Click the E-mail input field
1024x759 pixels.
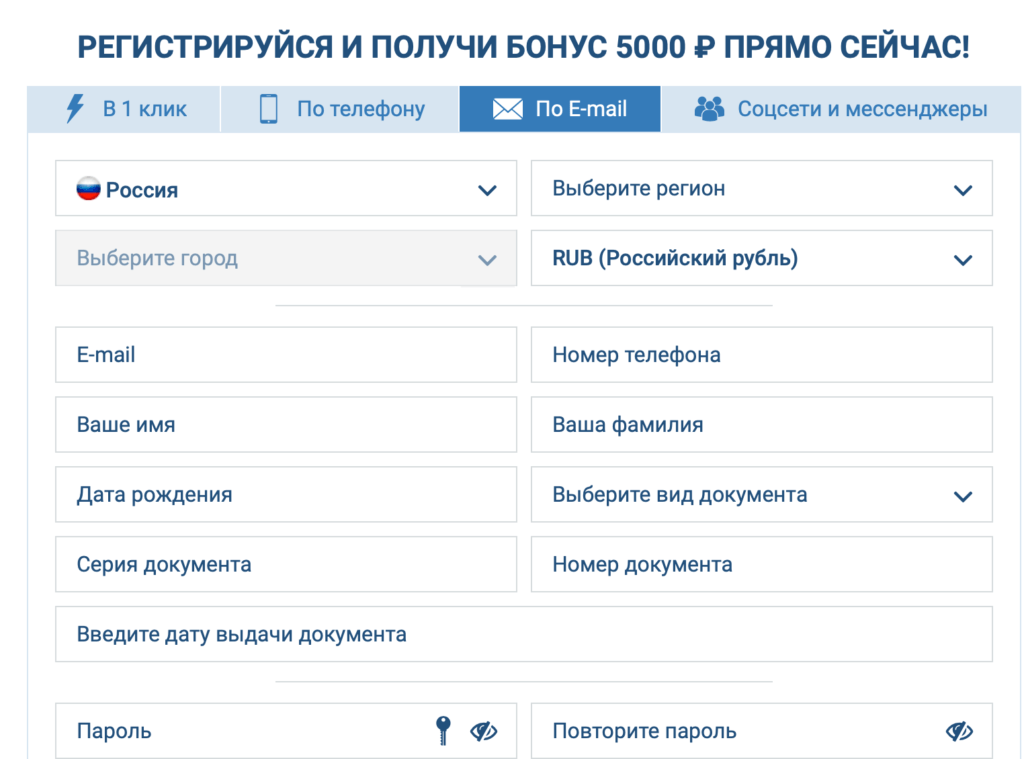(x=285, y=354)
